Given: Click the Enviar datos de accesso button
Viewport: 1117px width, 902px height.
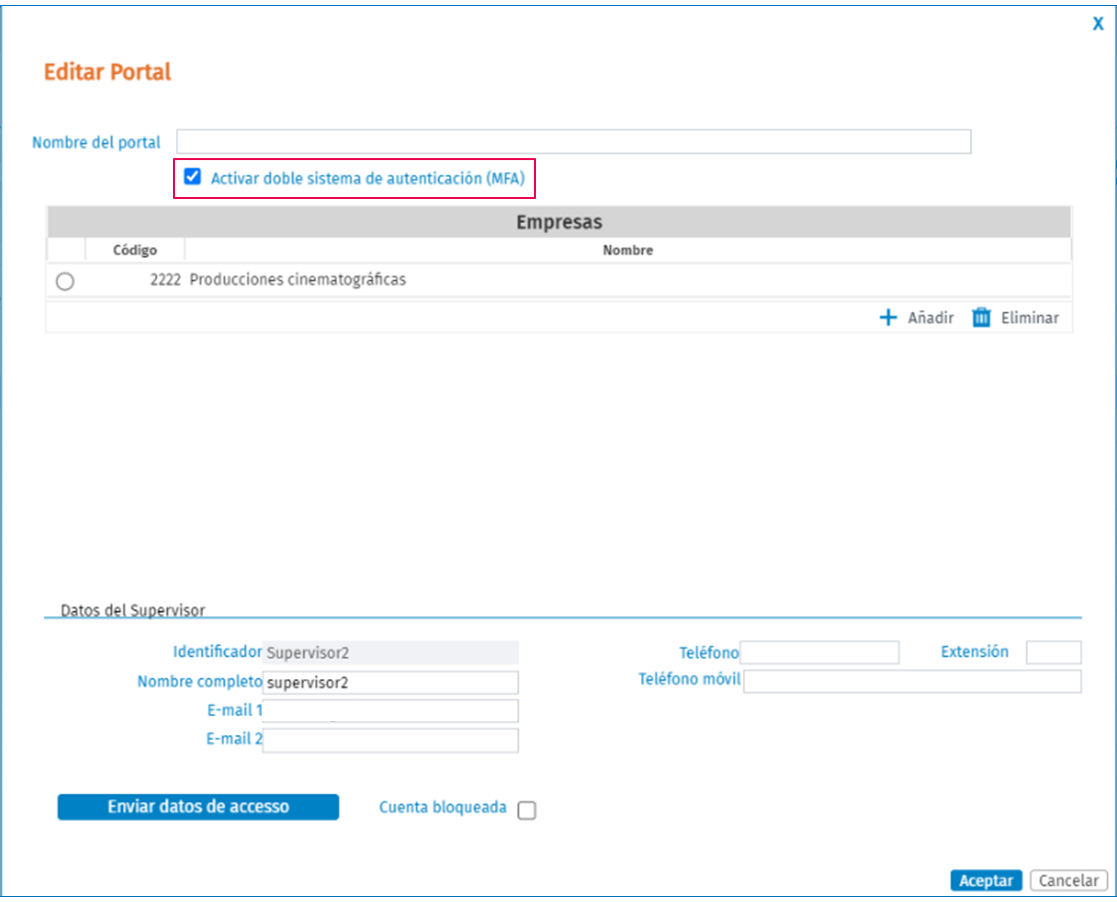Looking at the screenshot, I should pyautogui.click(x=198, y=807).
